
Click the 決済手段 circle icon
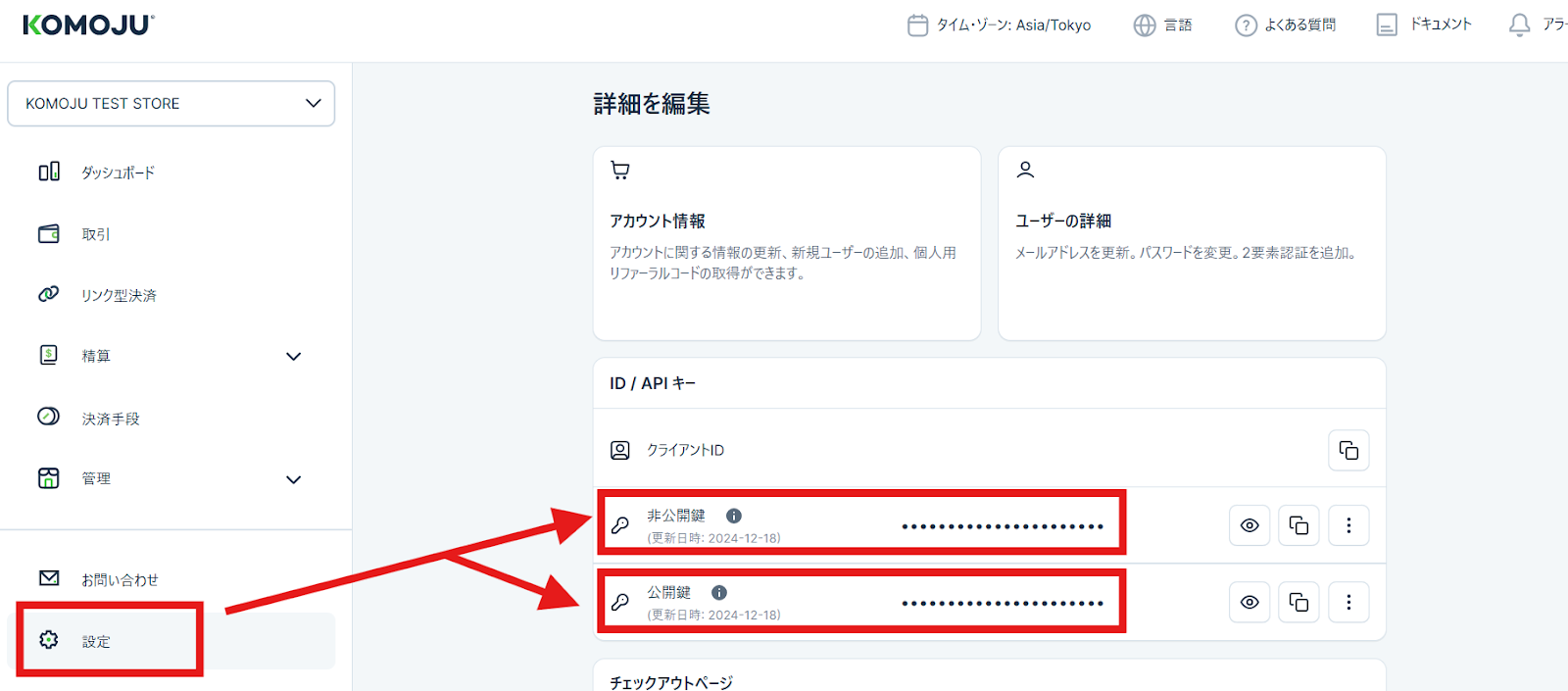pyautogui.click(x=49, y=417)
